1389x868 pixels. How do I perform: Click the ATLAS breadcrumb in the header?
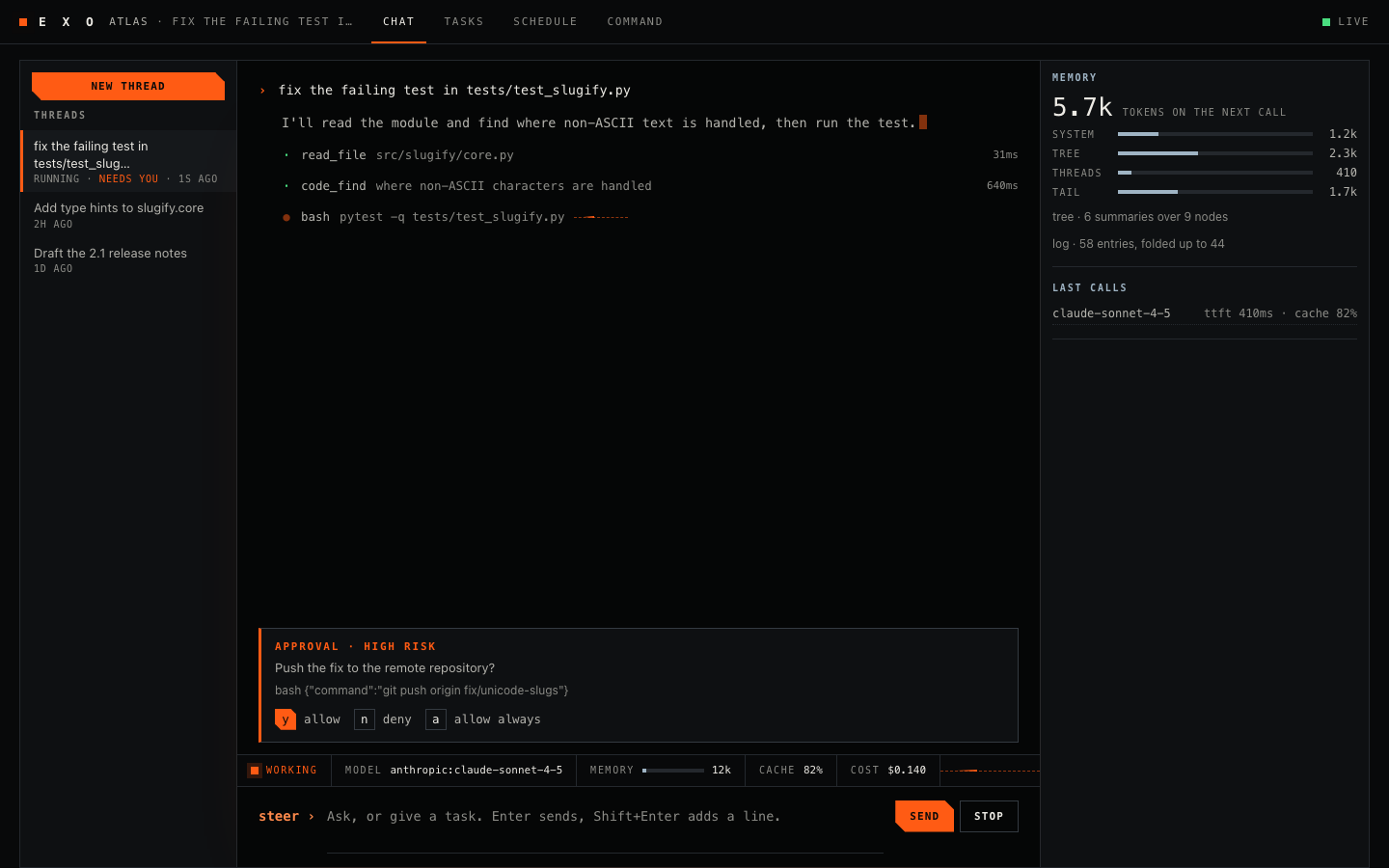[128, 21]
